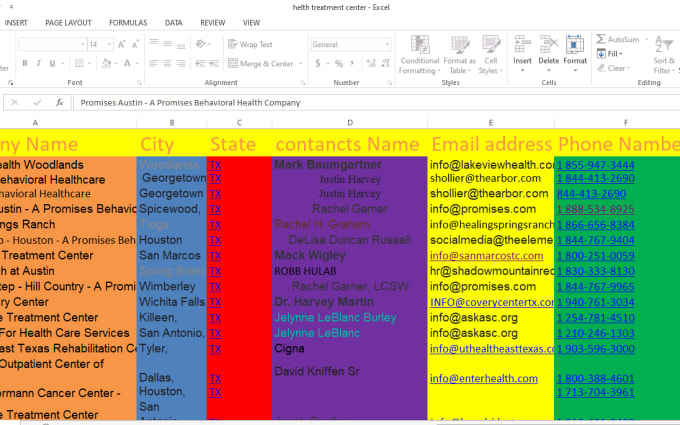680x425 pixels.
Task: Select cell Dr. Harvey Martin
Action: coord(324,302)
